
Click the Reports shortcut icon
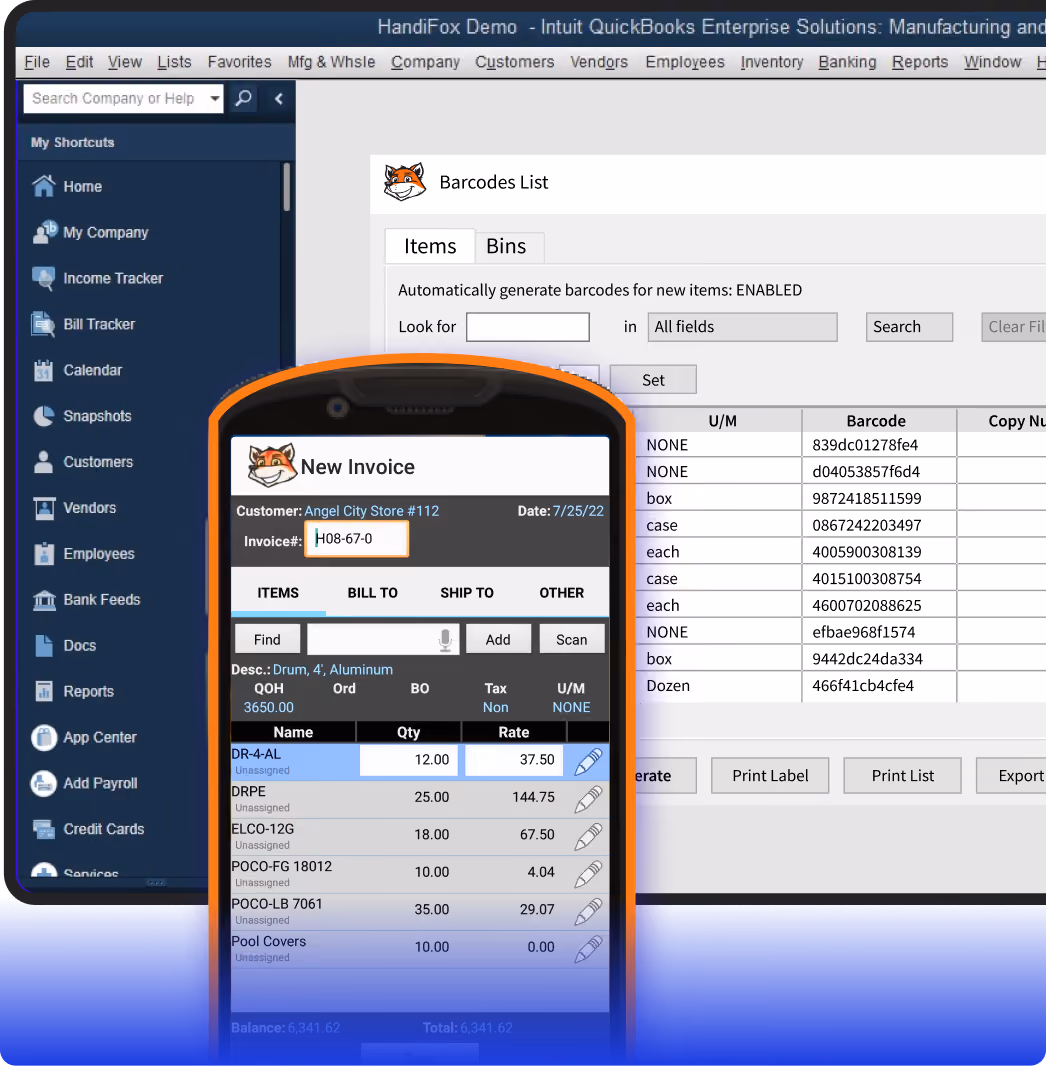point(43,691)
